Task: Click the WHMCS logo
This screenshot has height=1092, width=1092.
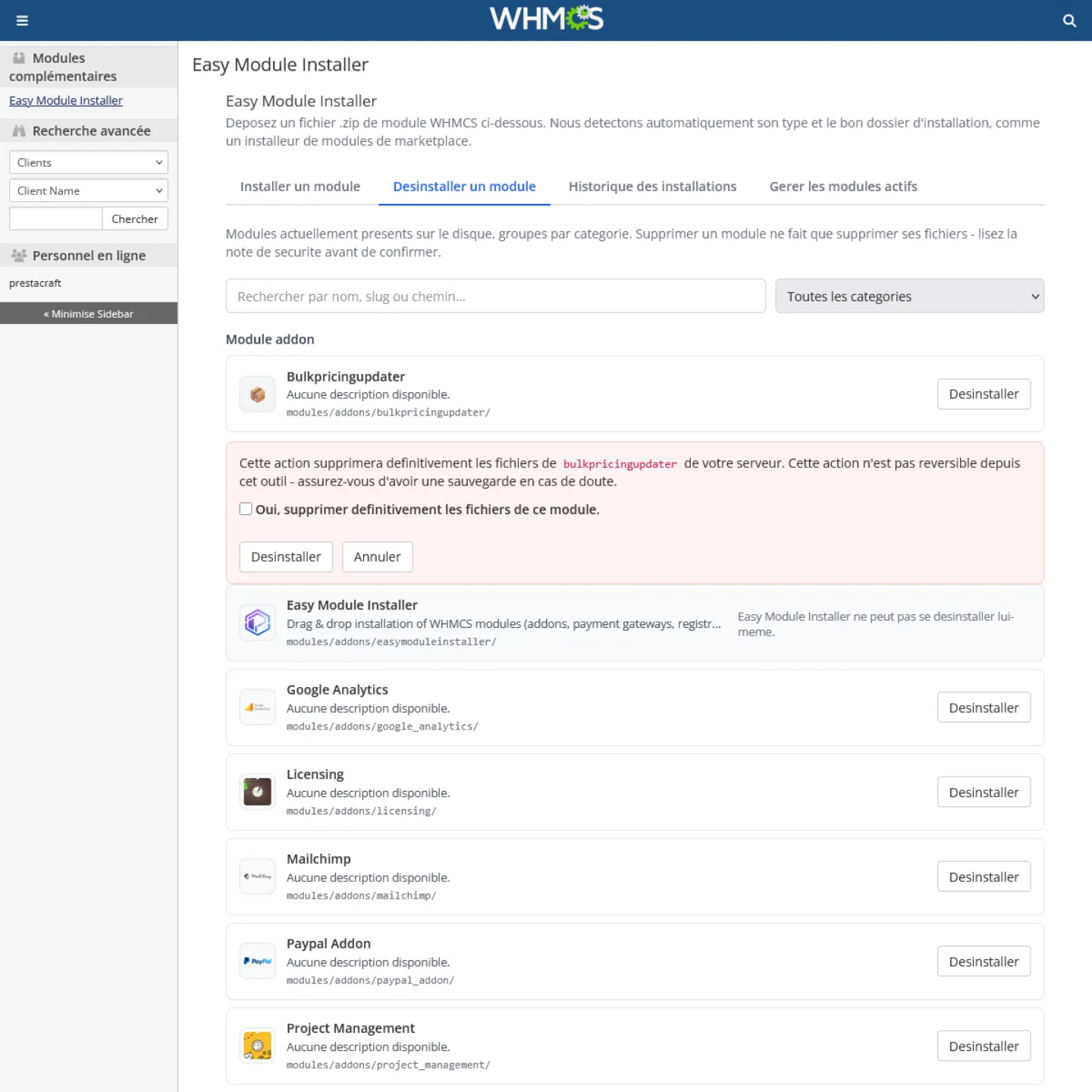Action: (x=546, y=18)
